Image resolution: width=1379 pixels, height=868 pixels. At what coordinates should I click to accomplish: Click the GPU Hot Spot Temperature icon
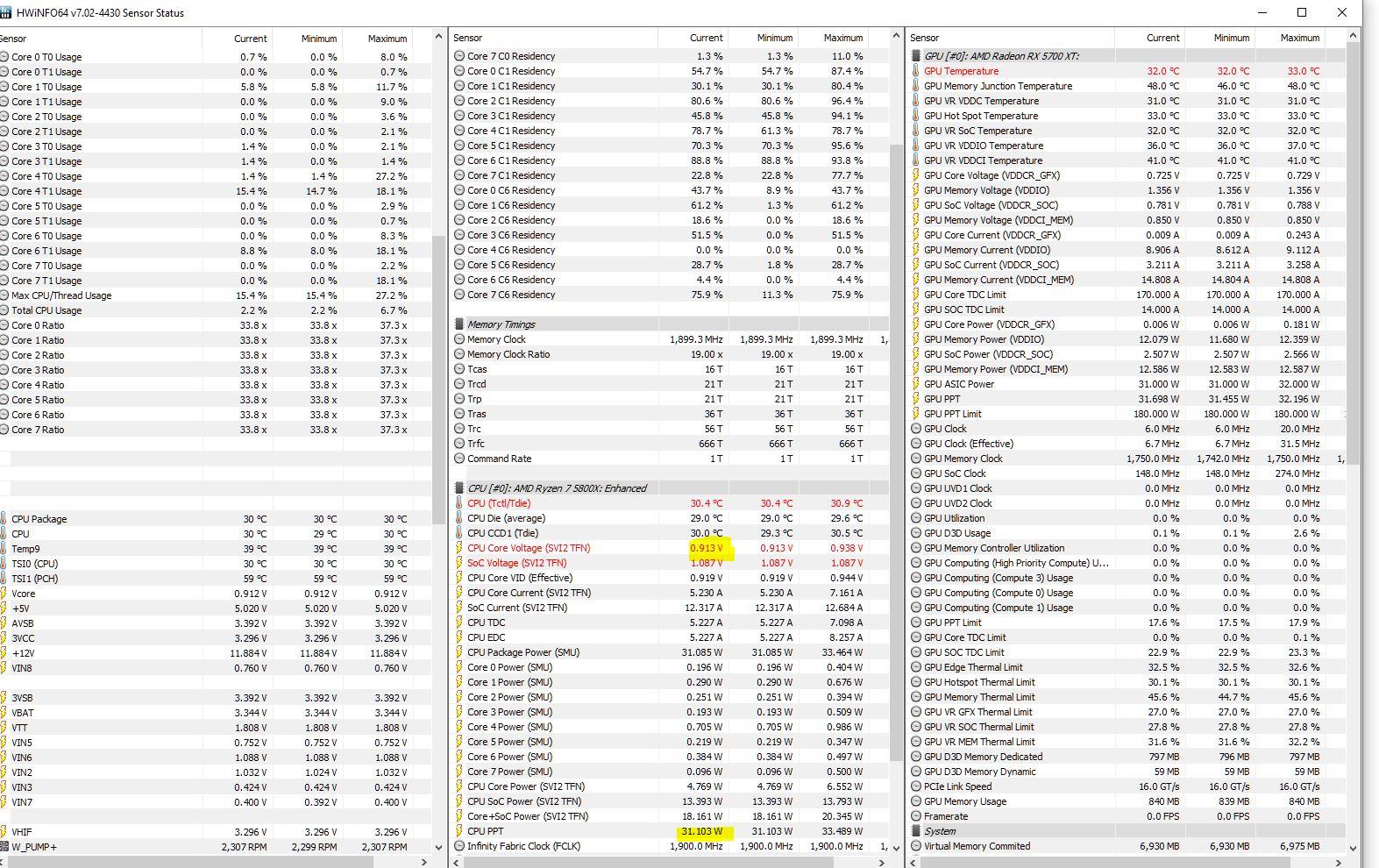pos(916,116)
